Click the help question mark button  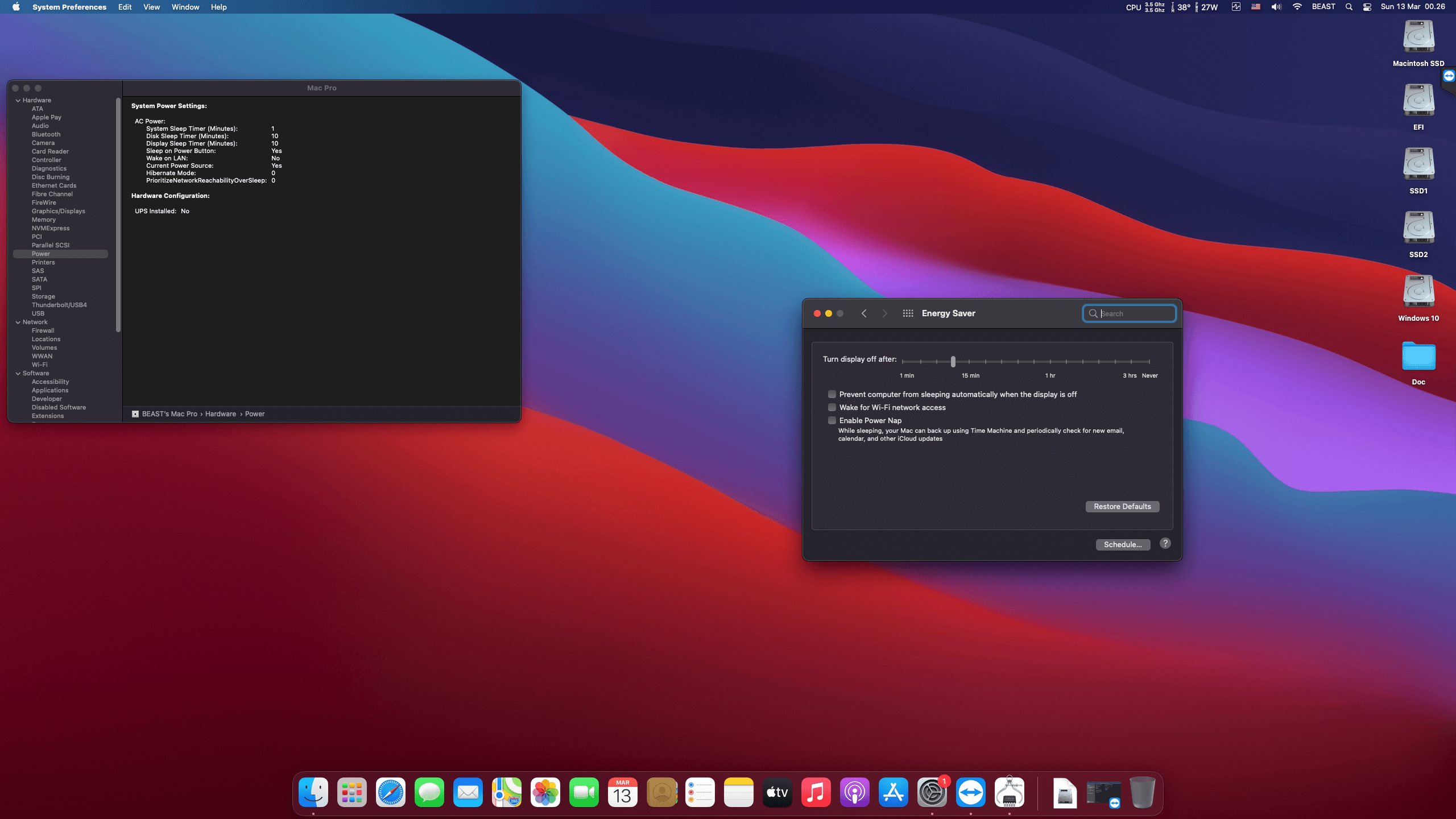(1165, 543)
